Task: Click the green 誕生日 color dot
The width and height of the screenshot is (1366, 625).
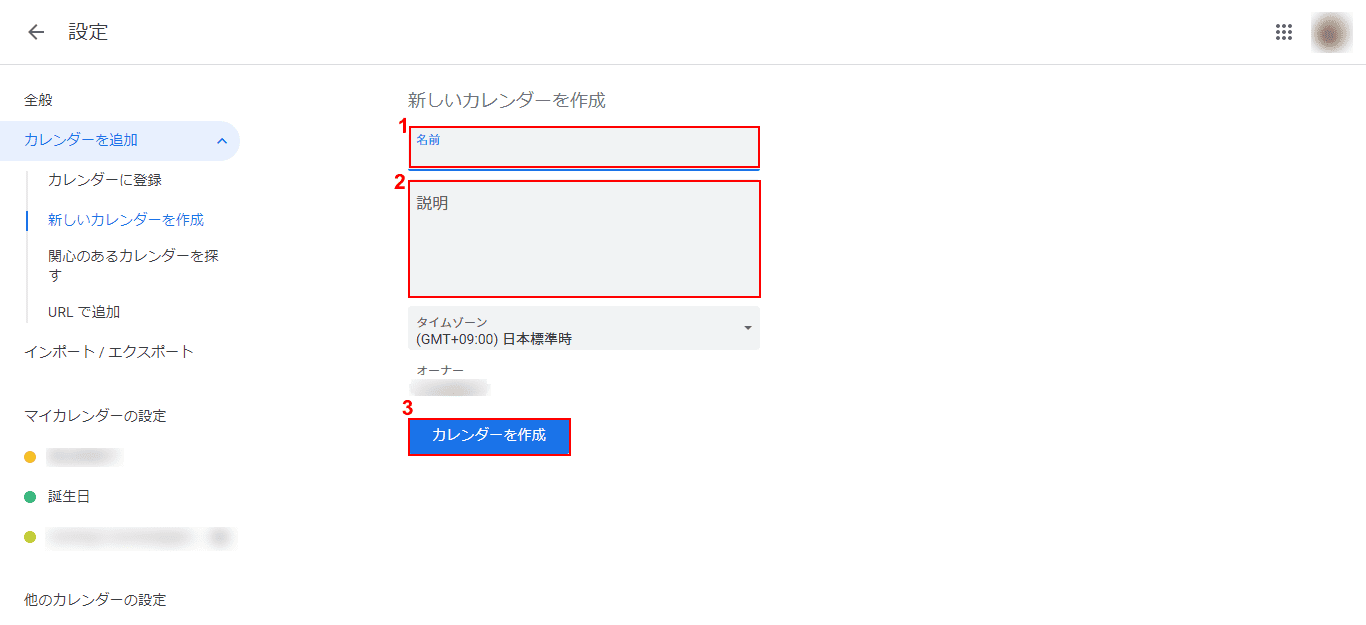Action: pyautogui.click(x=30, y=497)
